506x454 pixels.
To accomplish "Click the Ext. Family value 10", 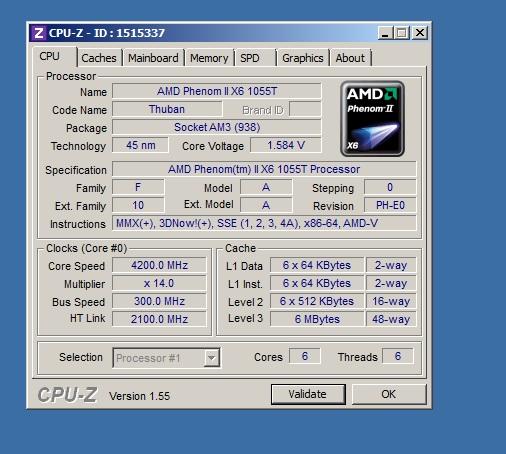I will (138, 205).
